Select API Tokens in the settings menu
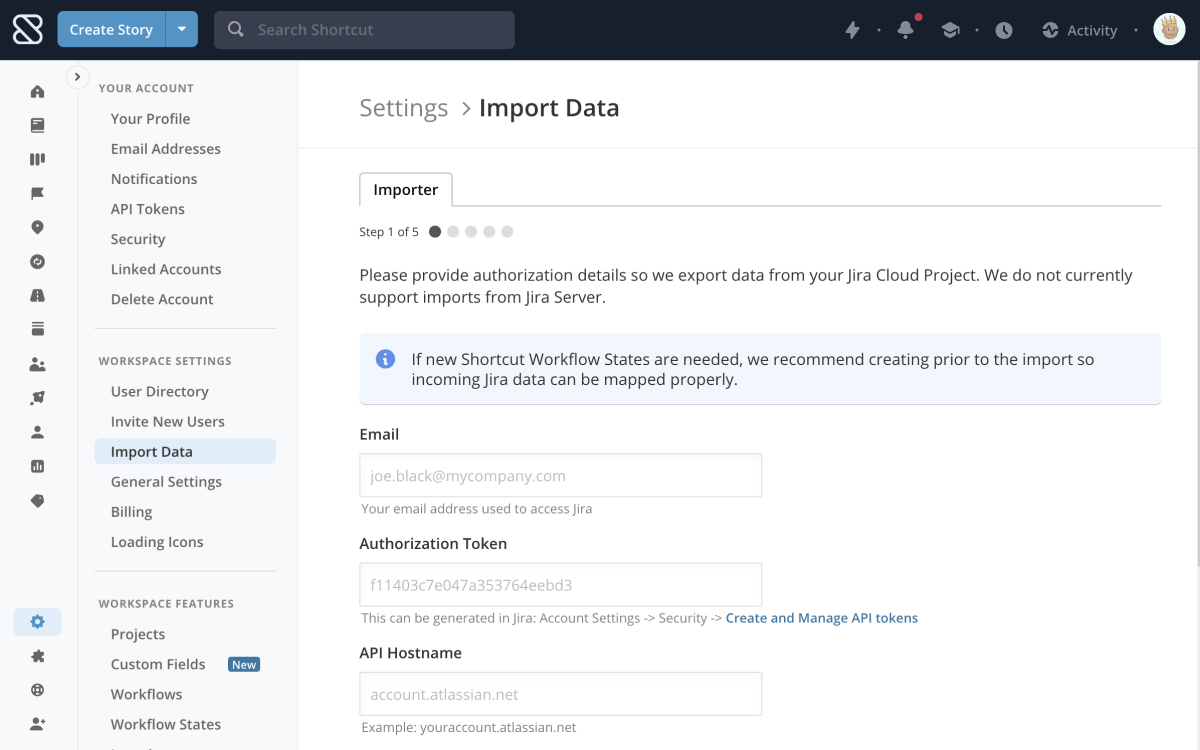 [148, 208]
